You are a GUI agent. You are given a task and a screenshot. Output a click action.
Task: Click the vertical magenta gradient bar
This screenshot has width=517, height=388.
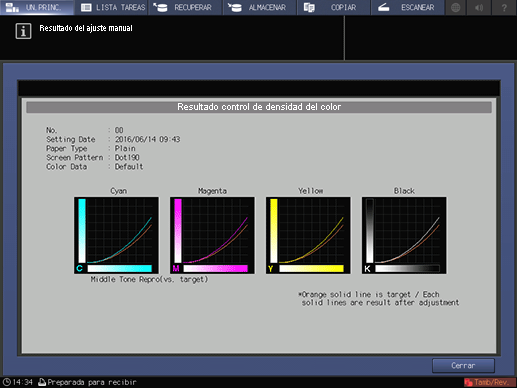178,231
